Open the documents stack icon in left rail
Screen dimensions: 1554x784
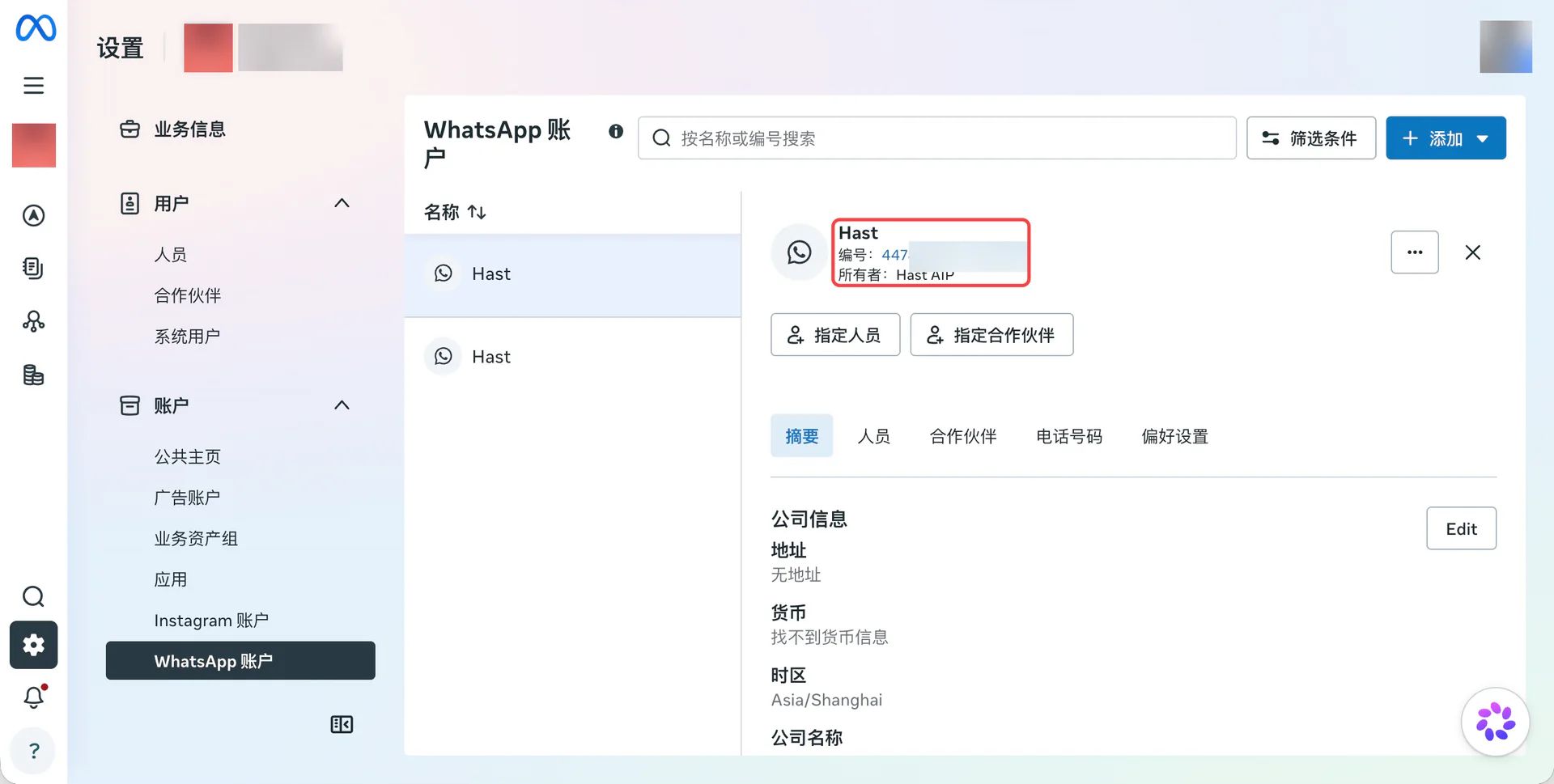33,268
